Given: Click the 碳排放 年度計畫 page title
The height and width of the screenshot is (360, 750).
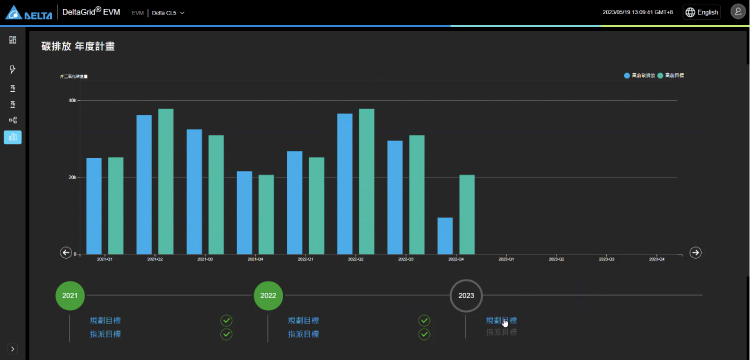Looking at the screenshot, I should coord(78,46).
